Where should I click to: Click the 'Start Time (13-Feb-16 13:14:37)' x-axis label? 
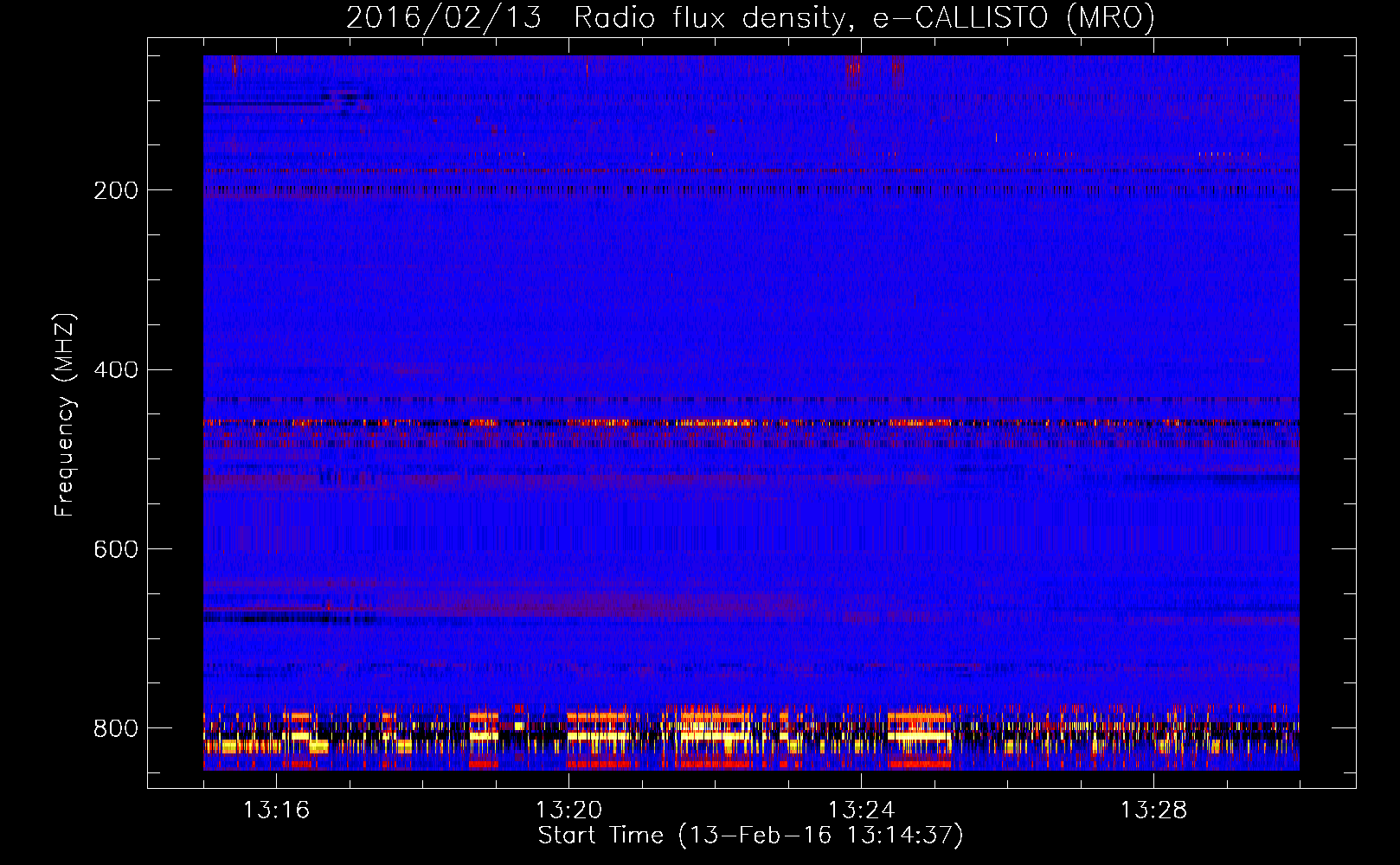click(750, 836)
